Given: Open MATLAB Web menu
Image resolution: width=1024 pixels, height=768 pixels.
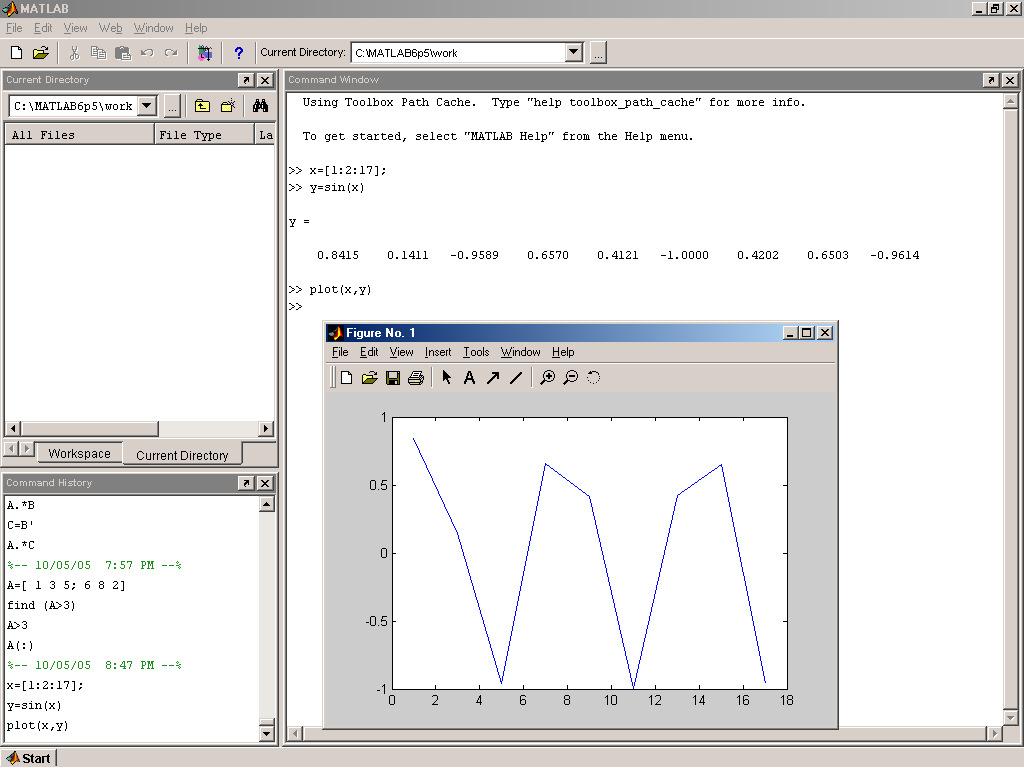Looking at the screenshot, I should click(x=110, y=28).
